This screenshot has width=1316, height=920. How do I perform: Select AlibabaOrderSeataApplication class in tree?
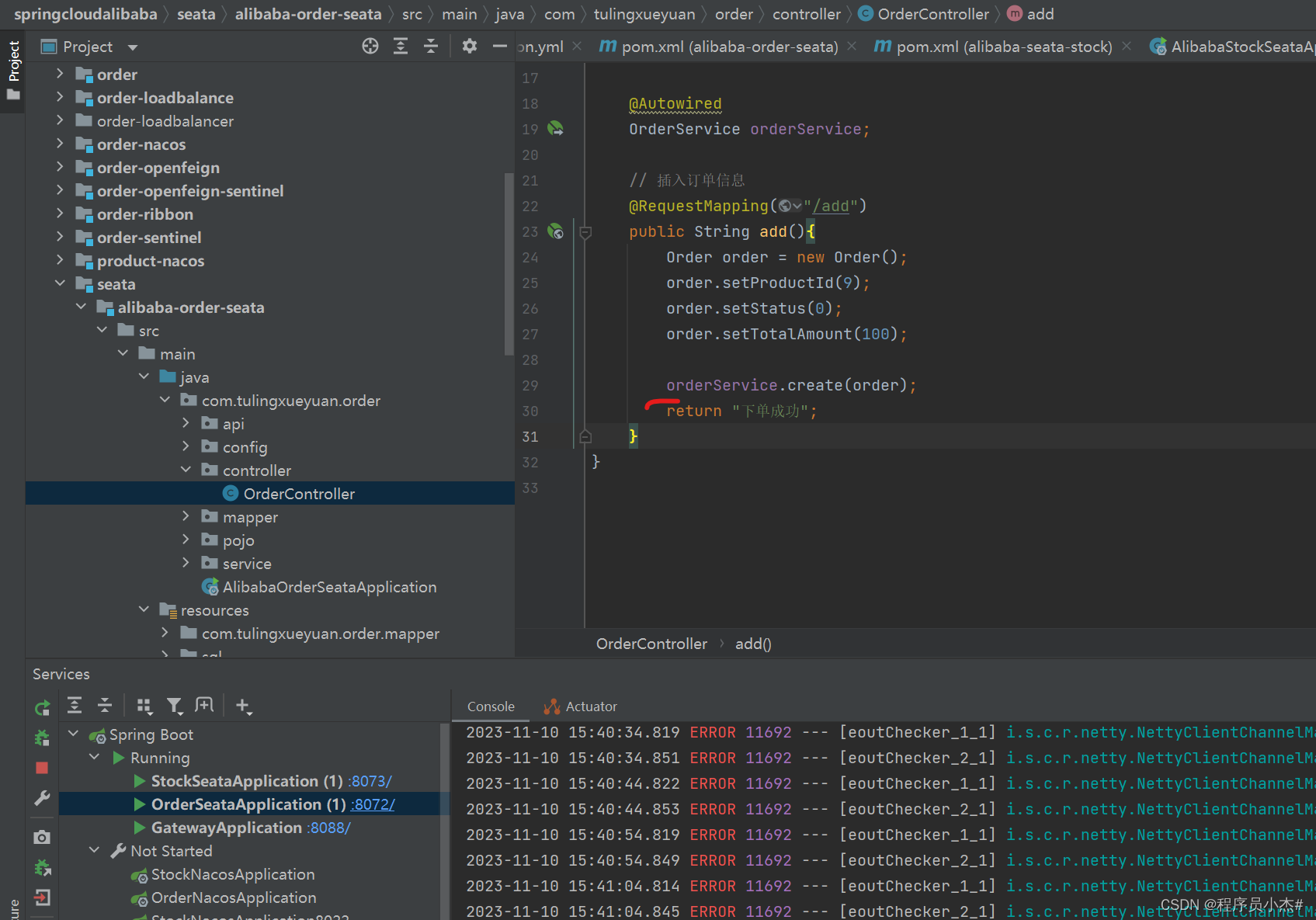click(329, 587)
